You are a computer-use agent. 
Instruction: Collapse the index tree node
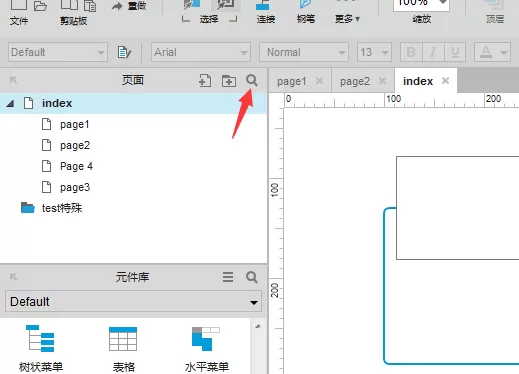coord(10,104)
